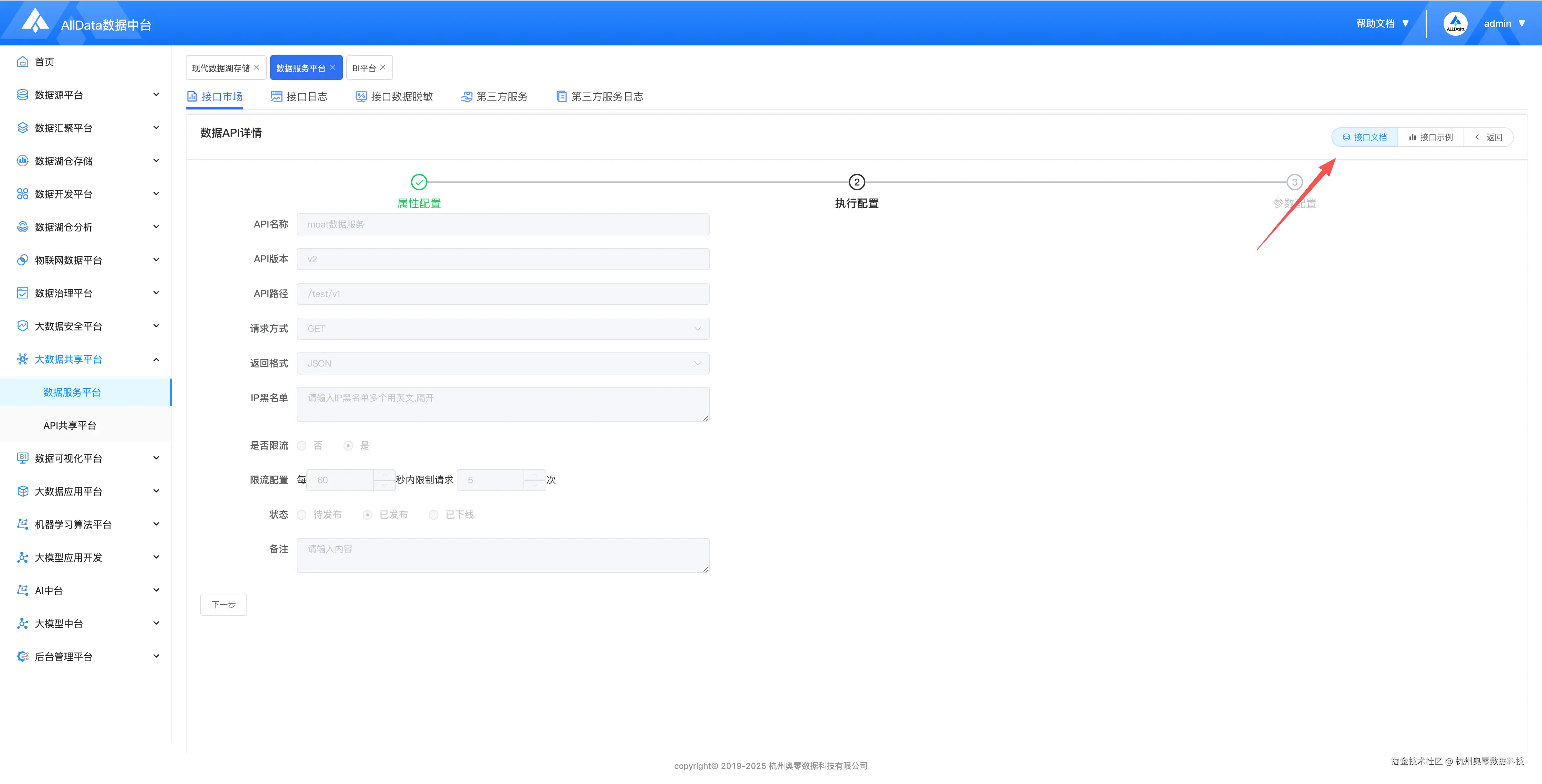Image resolution: width=1542 pixels, height=784 pixels.
Task: Click the 大数据安全平台 sidebar icon
Action: tap(23, 326)
